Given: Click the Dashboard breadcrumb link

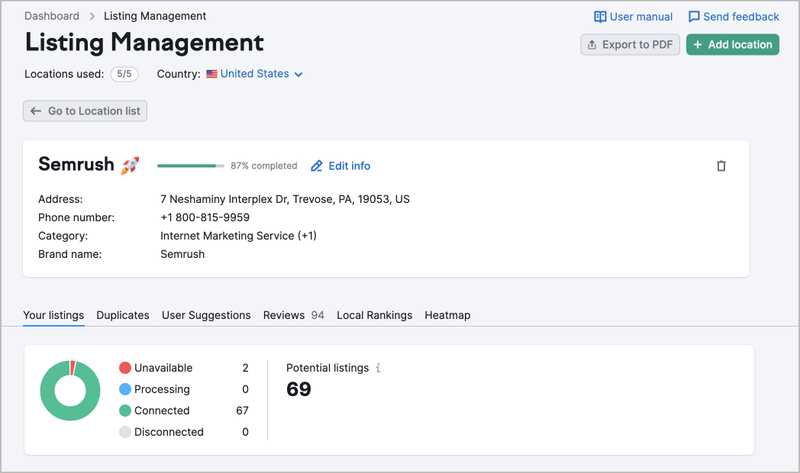Looking at the screenshot, I should [x=52, y=16].
